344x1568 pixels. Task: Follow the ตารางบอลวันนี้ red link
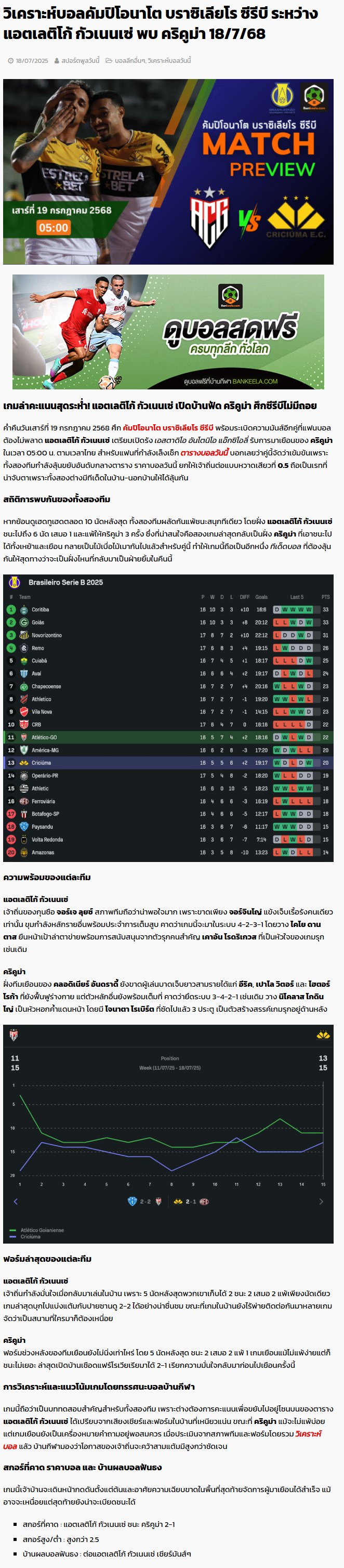205,453
